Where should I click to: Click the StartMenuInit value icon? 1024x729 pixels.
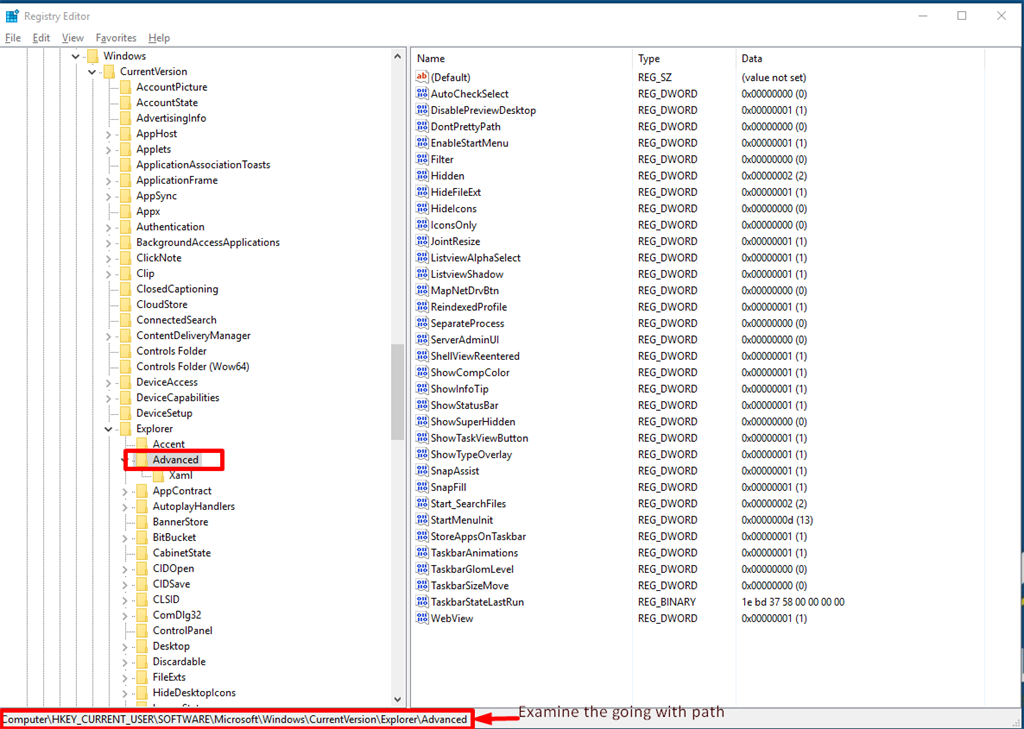point(422,520)
